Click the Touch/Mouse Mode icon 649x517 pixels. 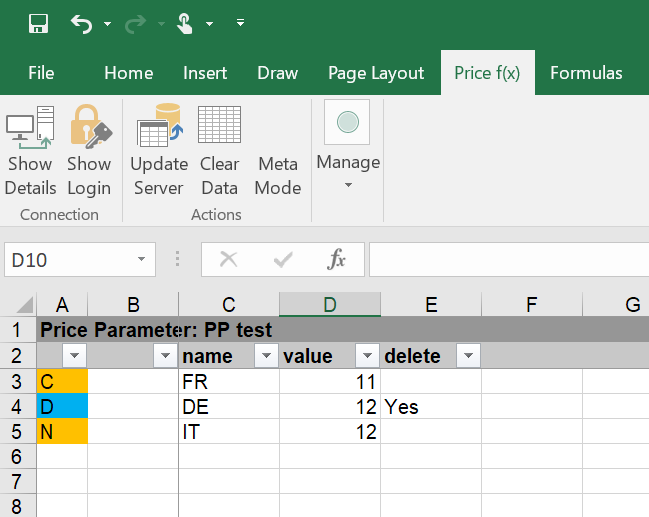pos(185,23)
